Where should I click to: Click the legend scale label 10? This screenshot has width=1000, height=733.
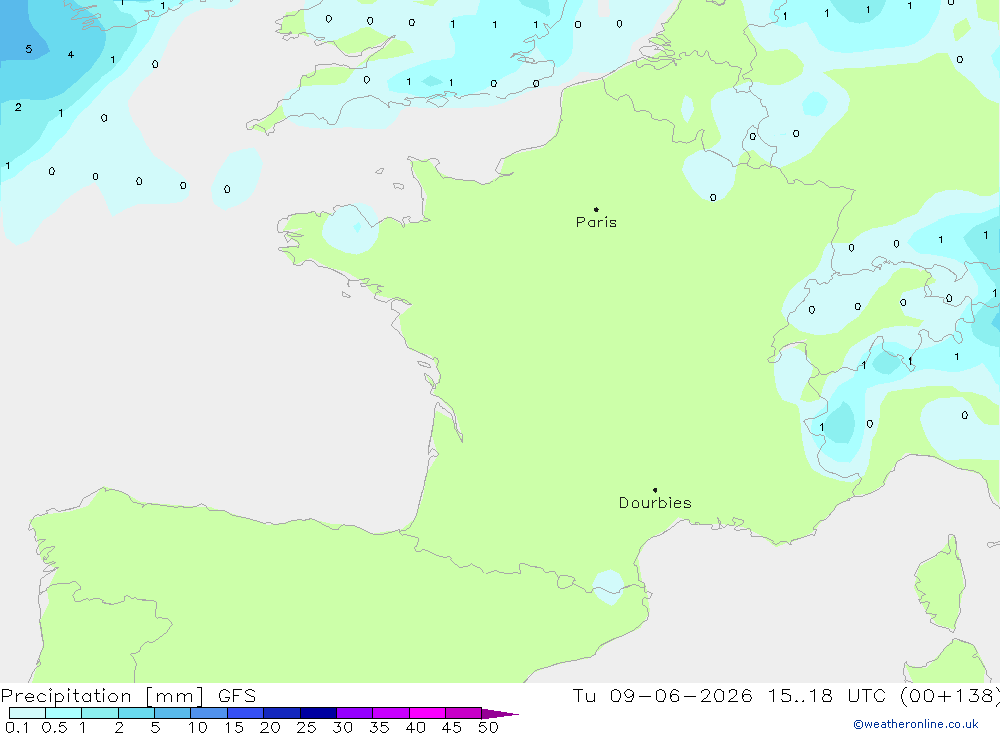(198, 727)
